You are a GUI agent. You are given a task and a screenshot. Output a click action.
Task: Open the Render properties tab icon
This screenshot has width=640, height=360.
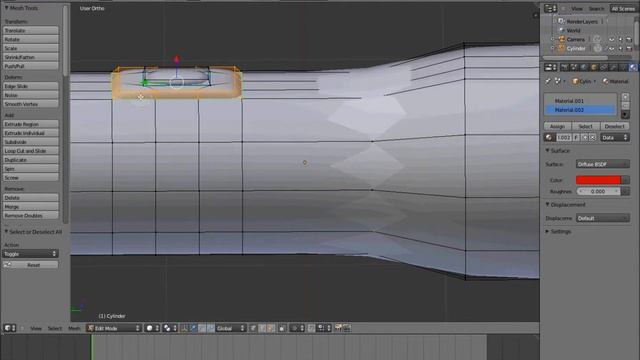click(x=564, y=67)
